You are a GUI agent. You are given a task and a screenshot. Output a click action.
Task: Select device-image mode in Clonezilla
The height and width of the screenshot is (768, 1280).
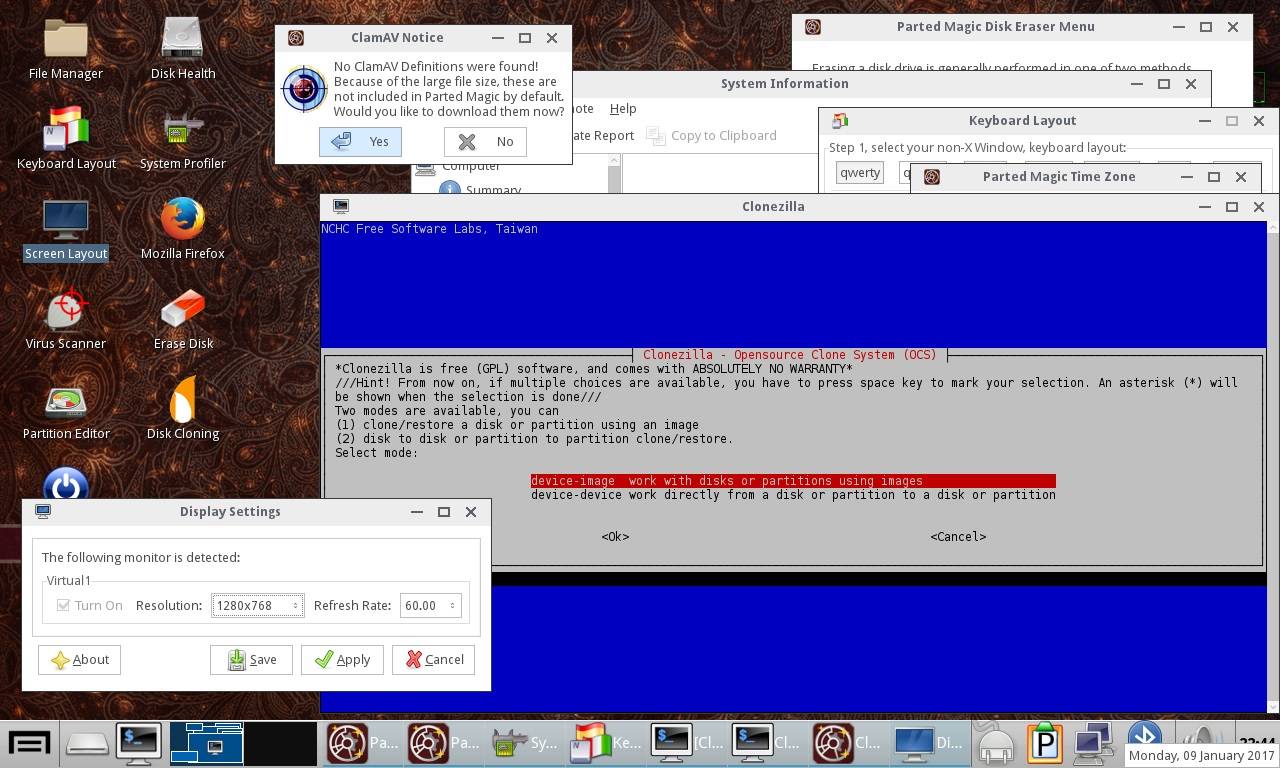(x=793, y=481)
